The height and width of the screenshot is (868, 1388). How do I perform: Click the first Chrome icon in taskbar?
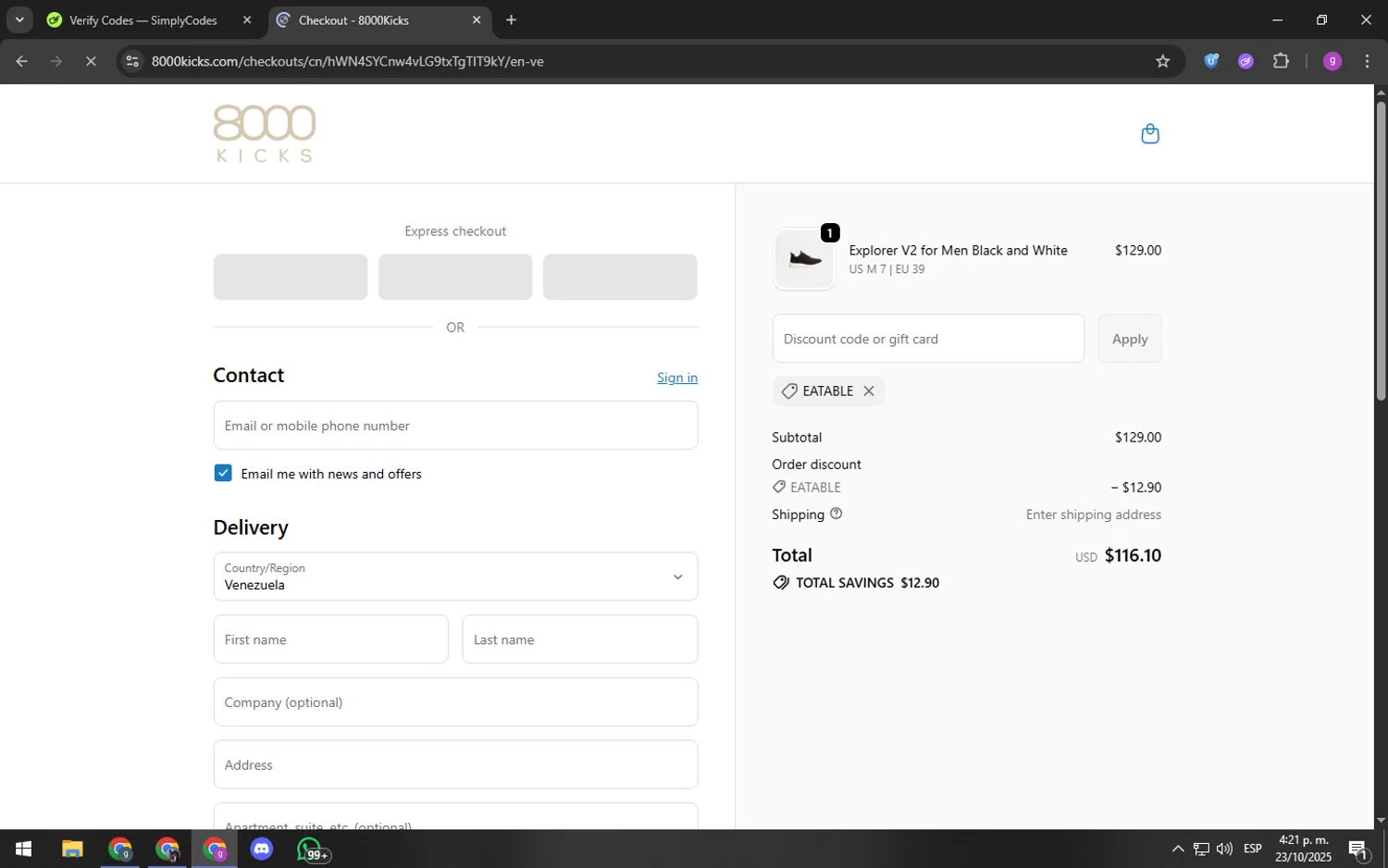click(x=119, y=849)
